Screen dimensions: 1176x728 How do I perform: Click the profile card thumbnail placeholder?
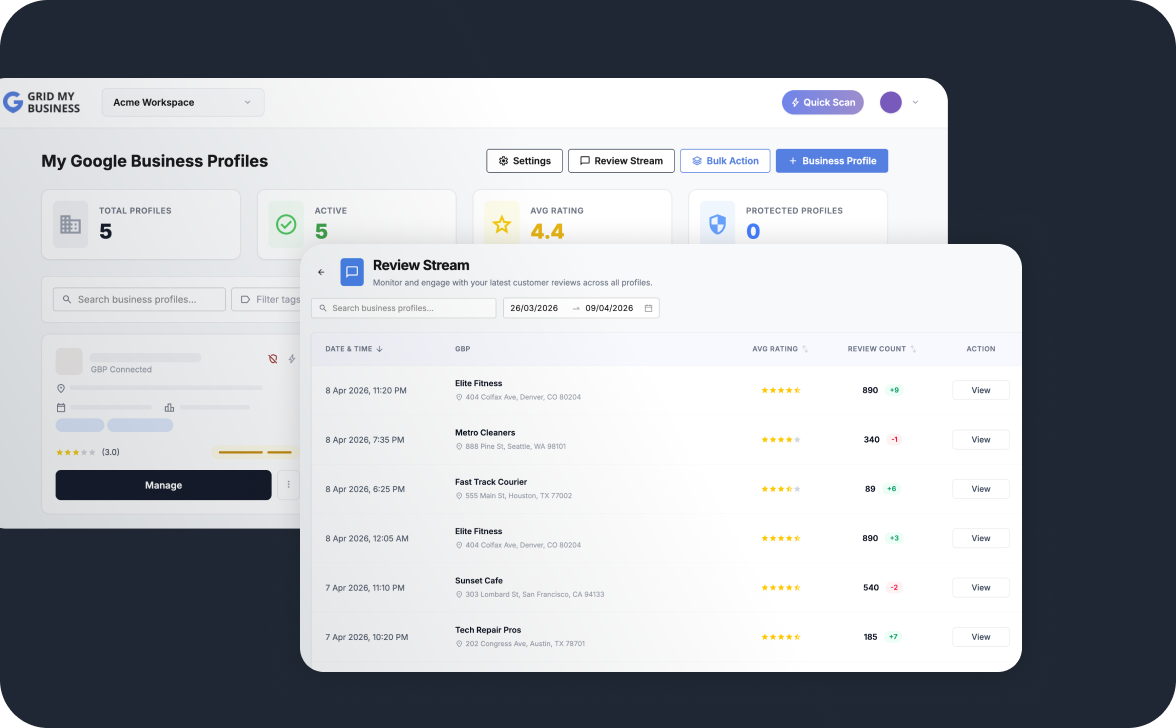[x=69, y=361]
